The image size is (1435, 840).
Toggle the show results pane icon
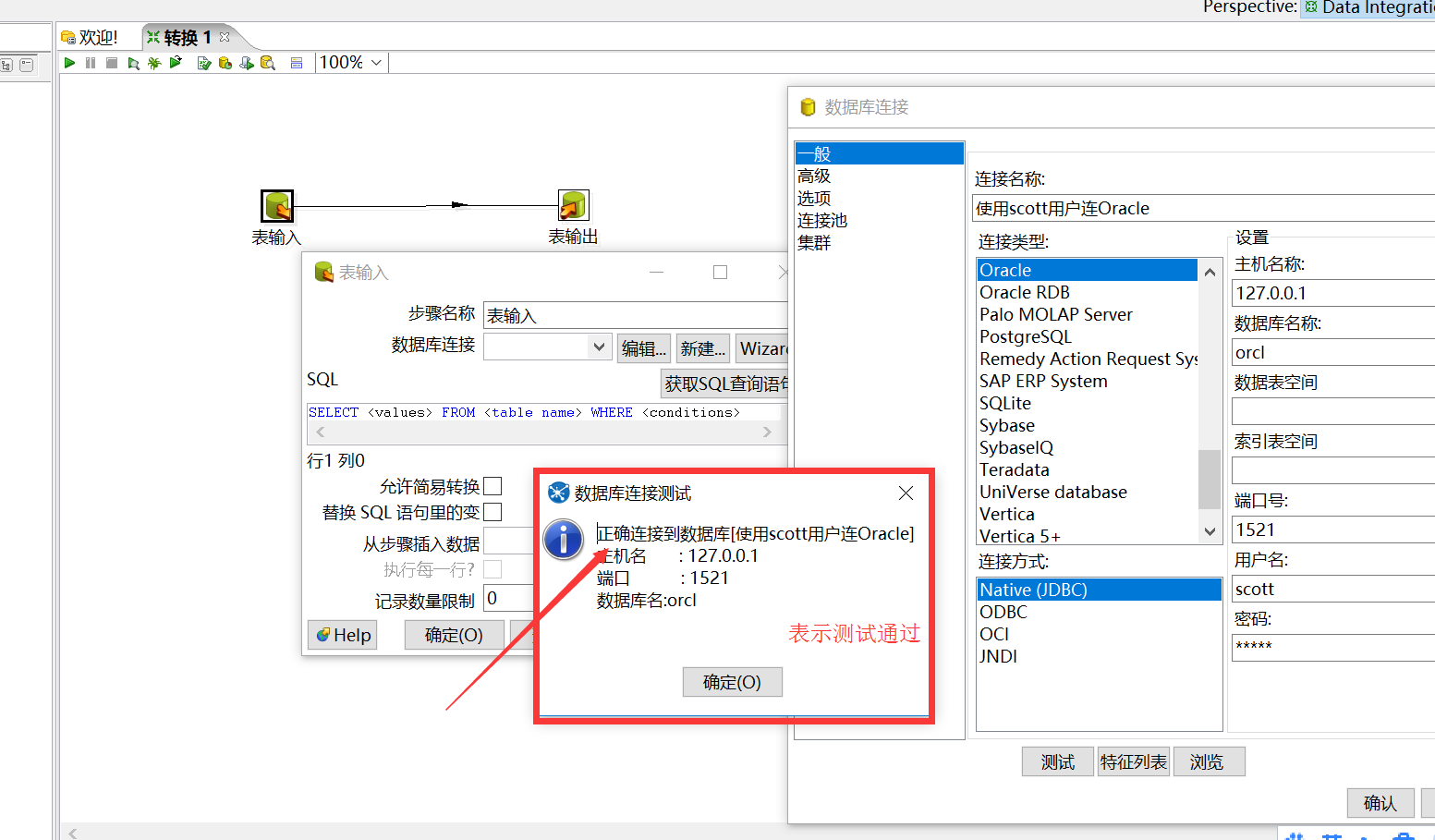click(x=297, y=63)
